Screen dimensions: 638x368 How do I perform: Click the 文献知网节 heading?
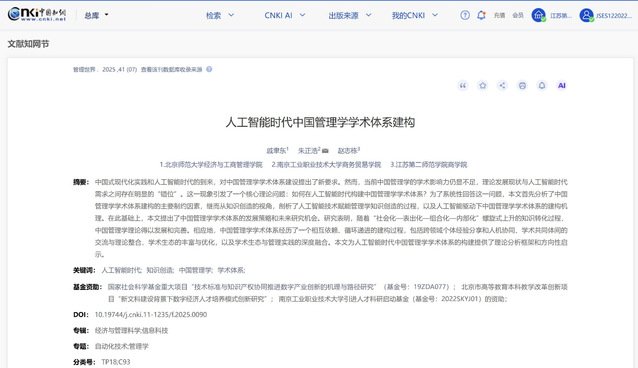28,44
